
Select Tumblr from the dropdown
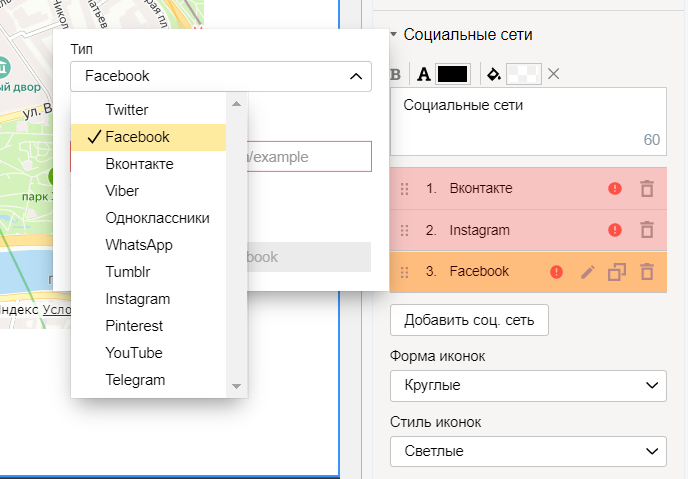click(x=148, y=272)
